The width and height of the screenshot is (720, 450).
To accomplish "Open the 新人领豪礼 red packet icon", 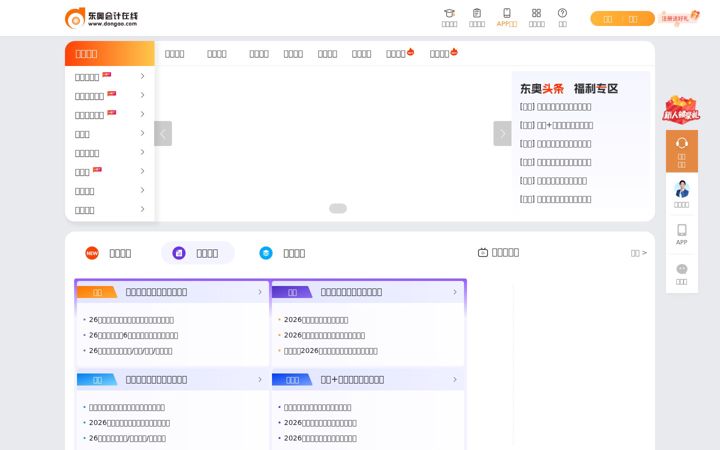I will tap(681, 110).
